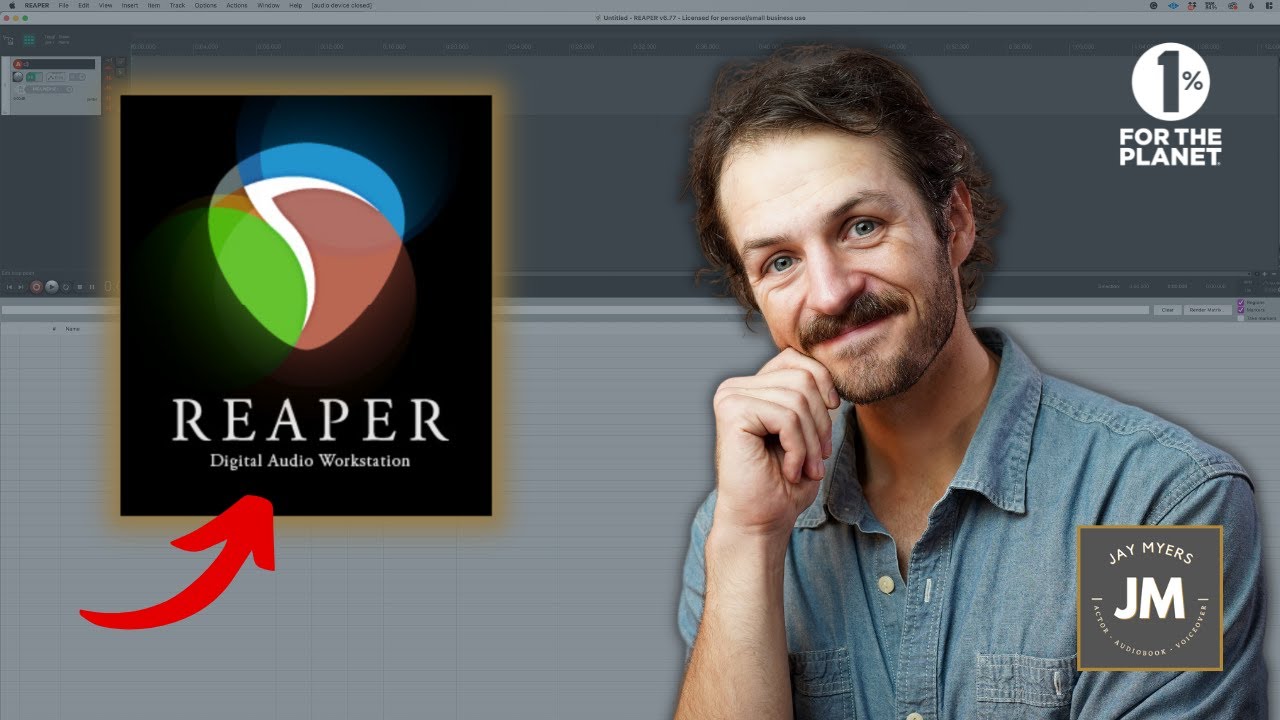
Task: Collapse the track panel with its expander arrow
Action: [x=5, y=84]
